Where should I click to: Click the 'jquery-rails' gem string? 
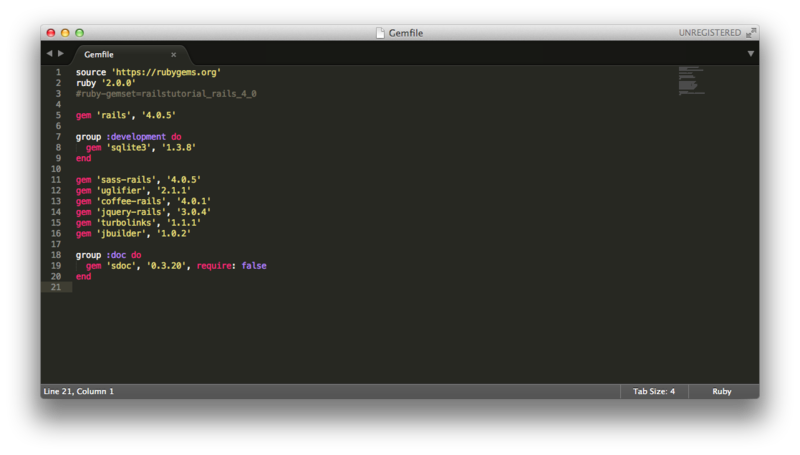tap(131, 212)
